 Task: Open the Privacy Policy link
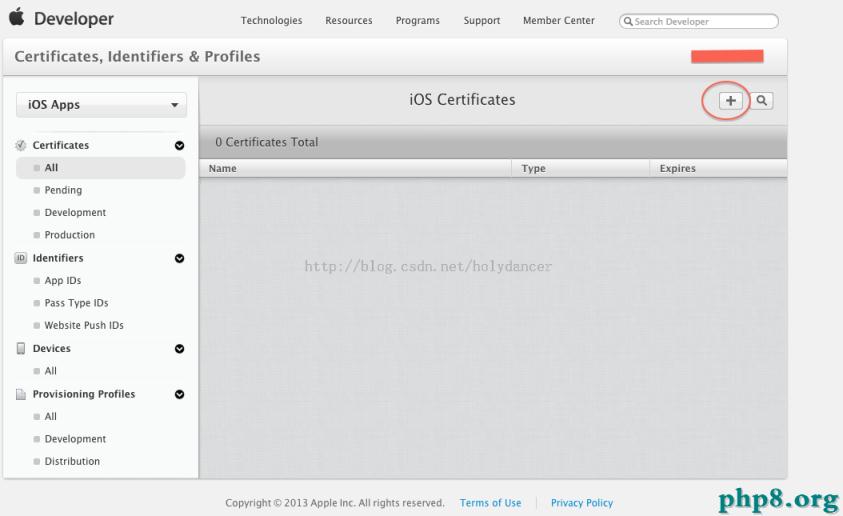coord(582,503)
